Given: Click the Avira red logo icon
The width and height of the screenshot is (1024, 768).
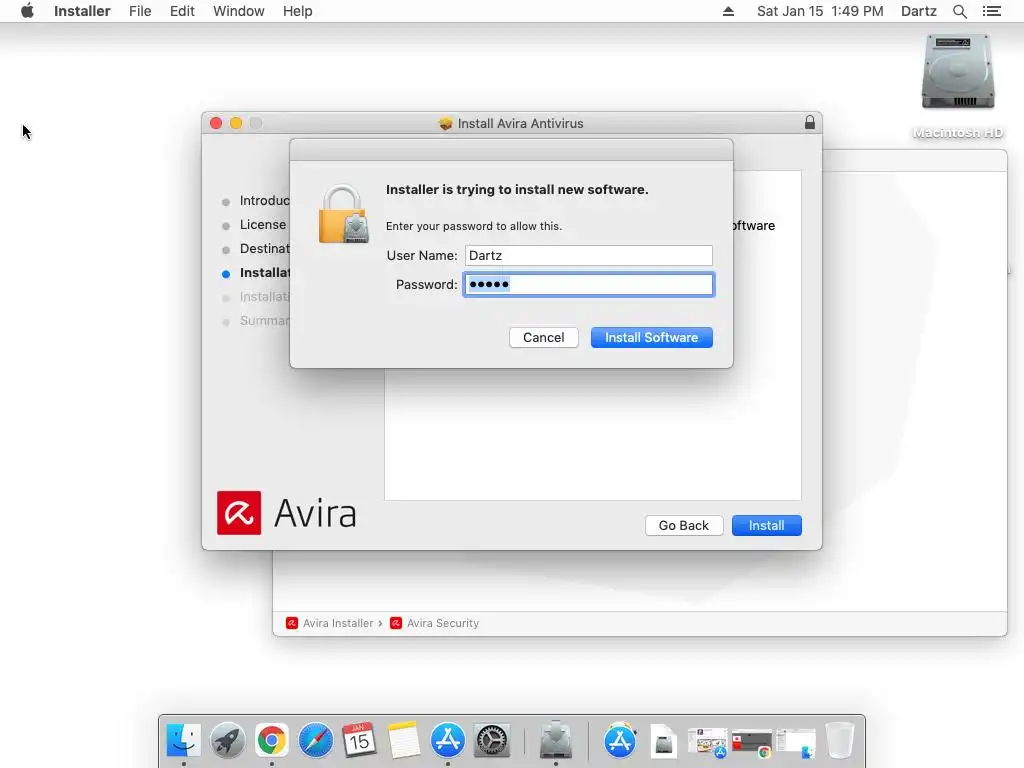Looking at the screenshot, I should (x=239, y=513).
